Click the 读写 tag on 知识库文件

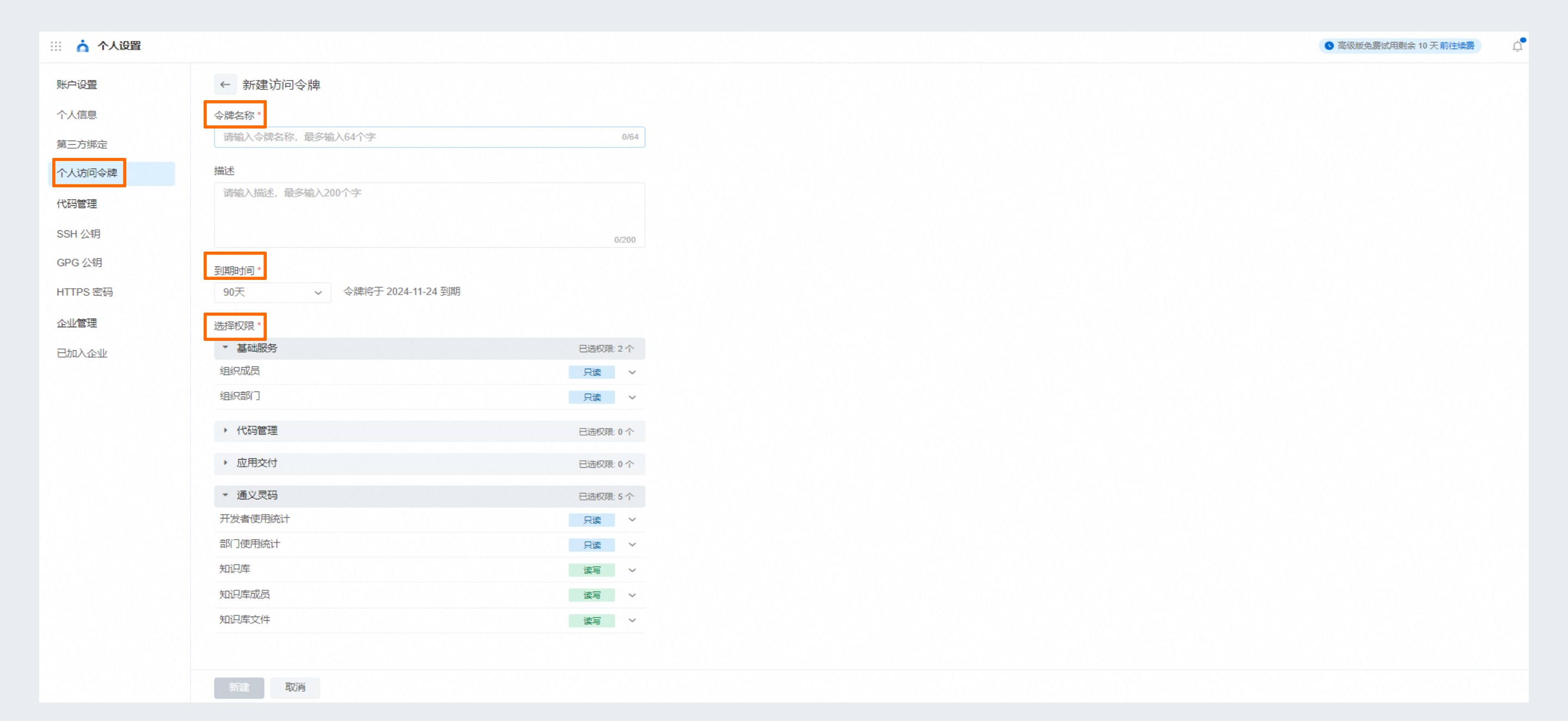point(592,620)
